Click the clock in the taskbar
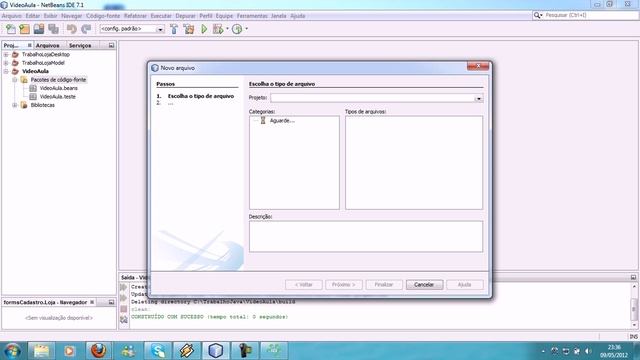 (x=614, y=351)
